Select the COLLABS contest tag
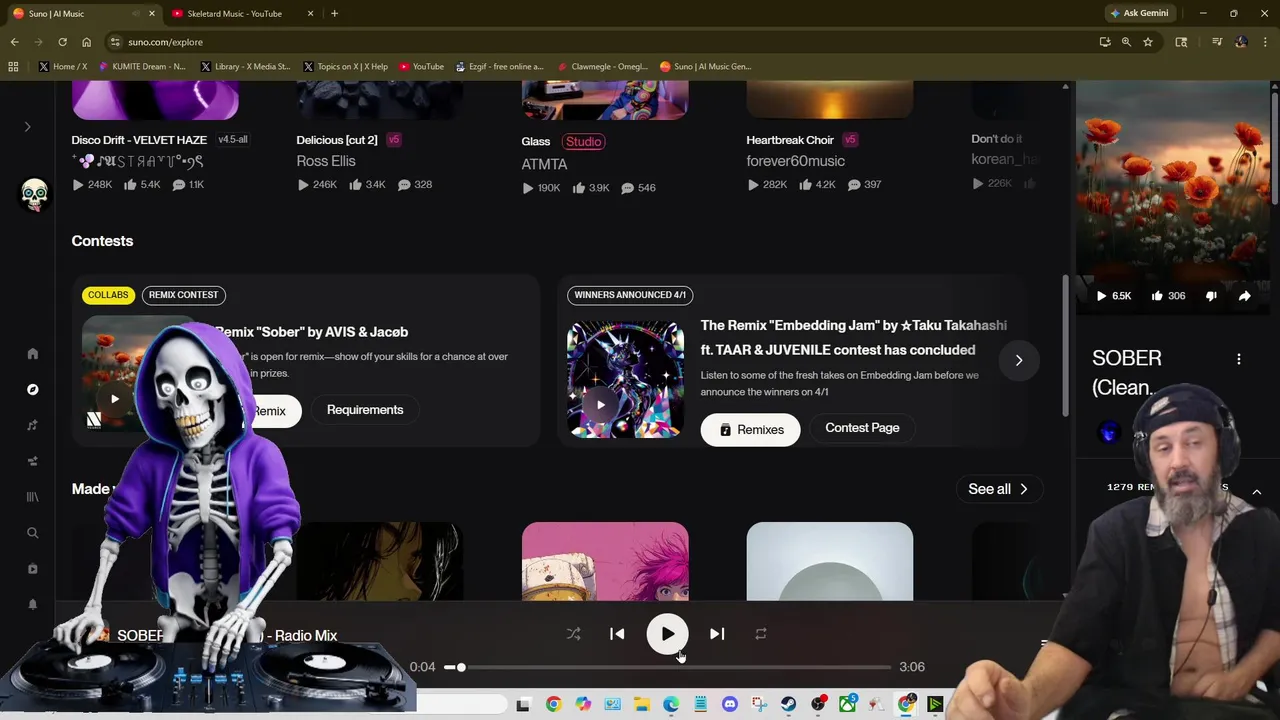The width and height of the screenshot is (1280, 720). click(108, 295)
